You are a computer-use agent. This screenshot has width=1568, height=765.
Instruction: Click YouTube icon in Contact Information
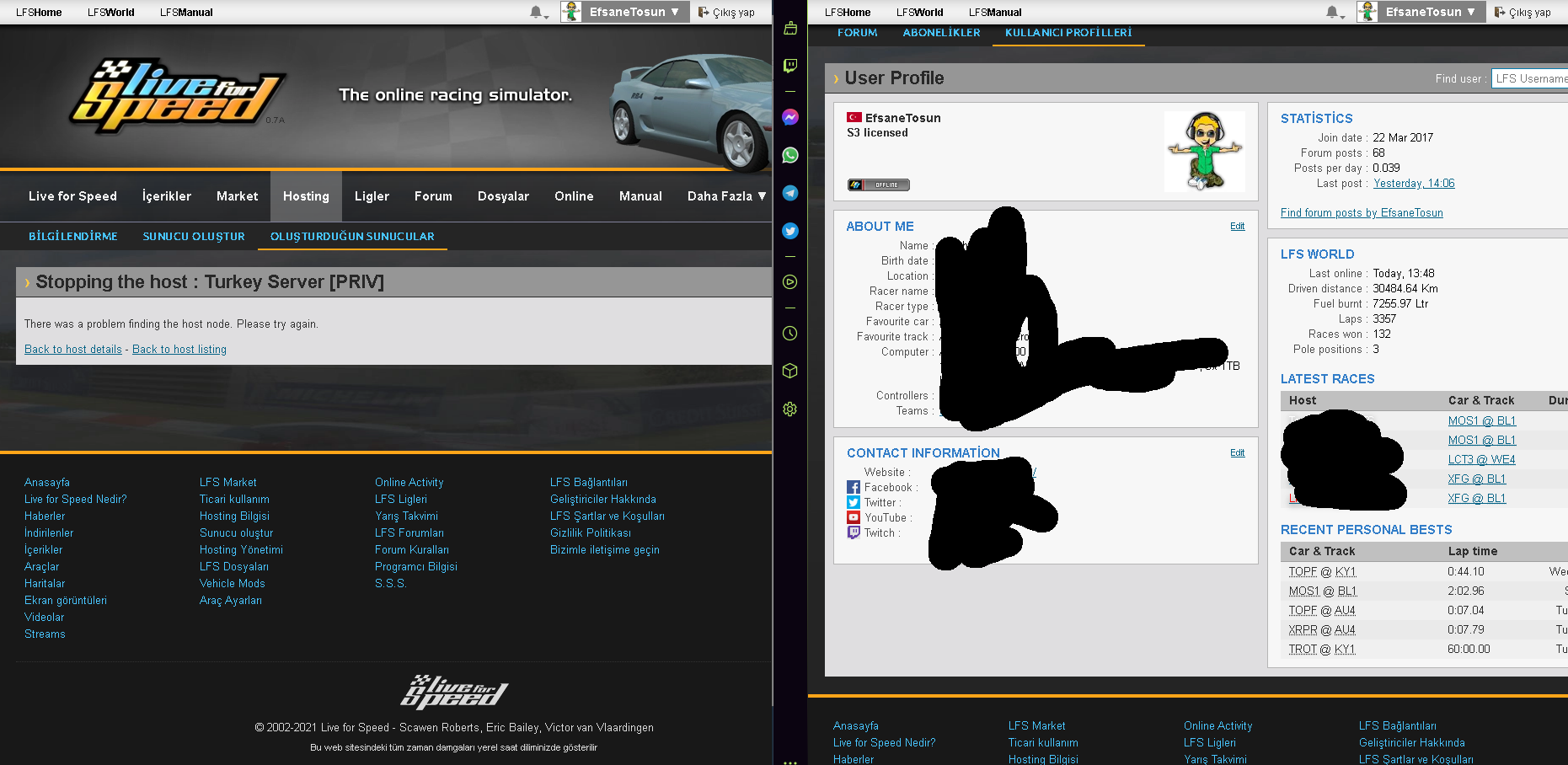854,517
